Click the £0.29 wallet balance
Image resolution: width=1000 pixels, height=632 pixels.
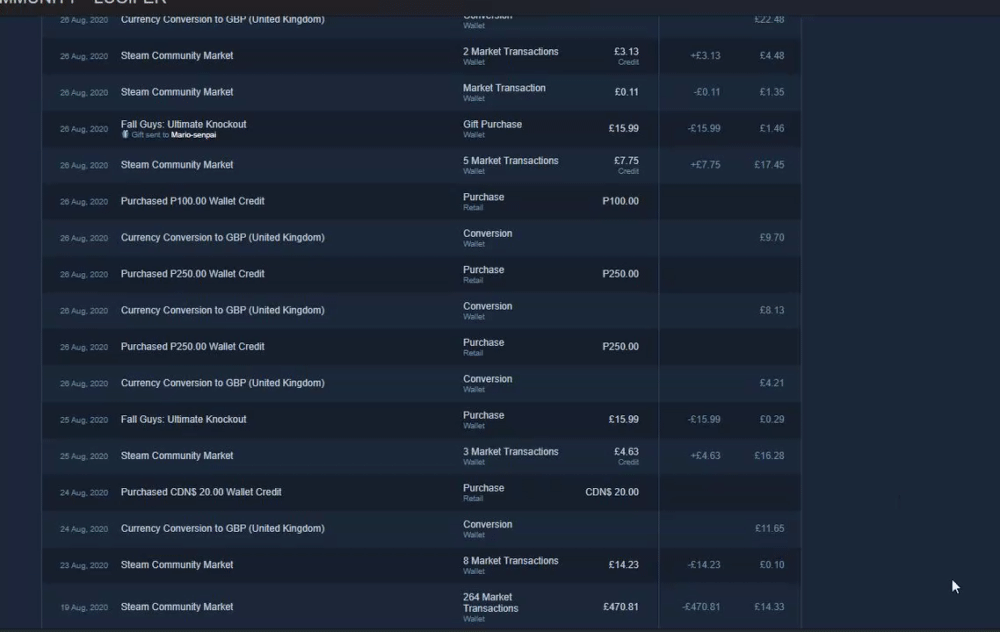pos(772,419)
